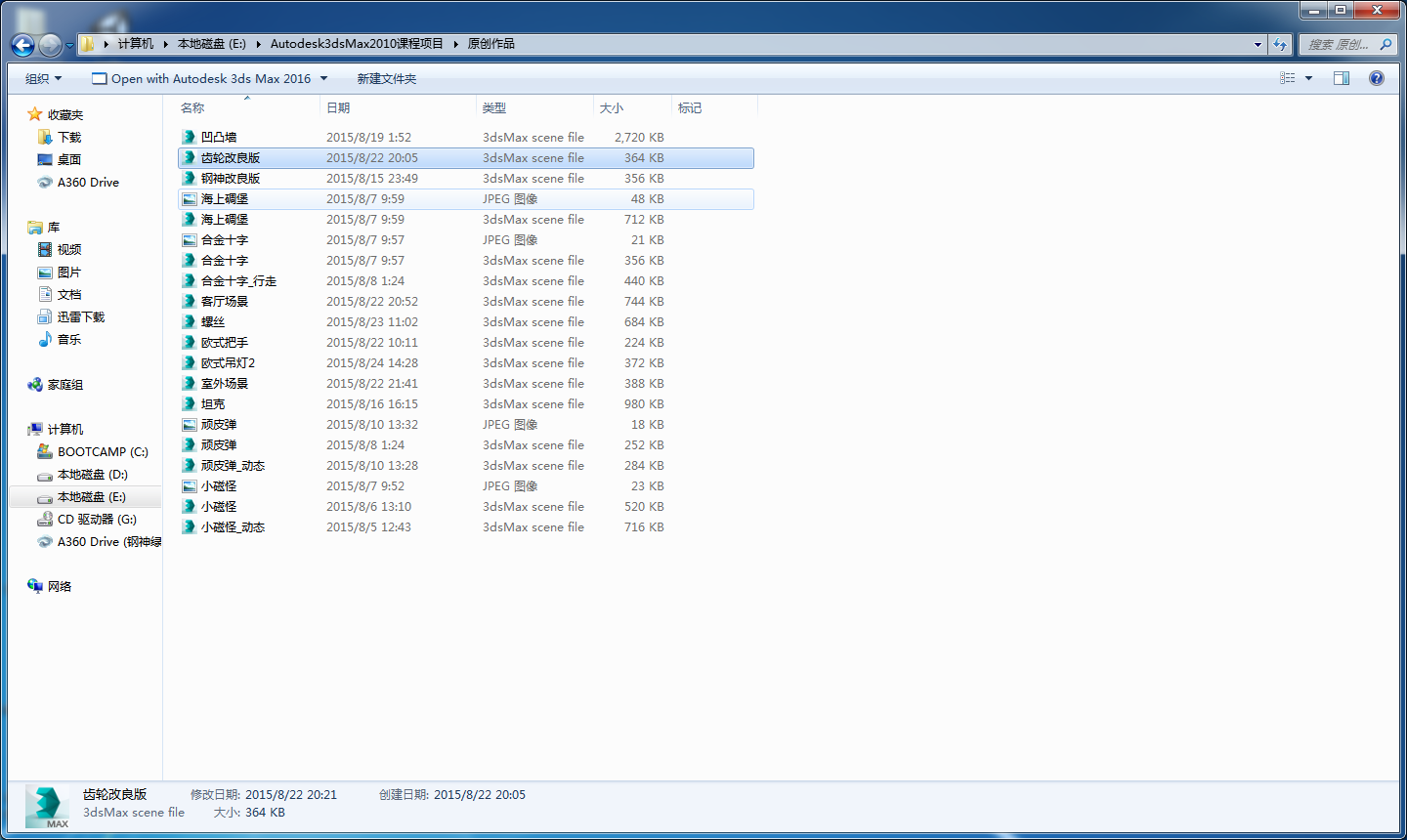Click 新建文件夹 button

pos(386,78)
